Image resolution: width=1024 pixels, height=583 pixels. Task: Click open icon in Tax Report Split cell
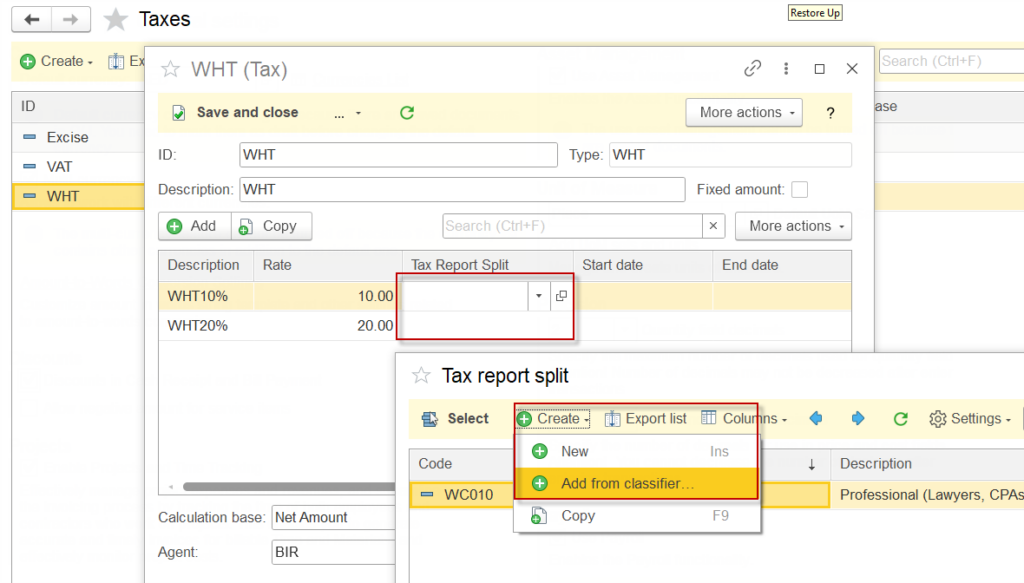tap(561, 296)
